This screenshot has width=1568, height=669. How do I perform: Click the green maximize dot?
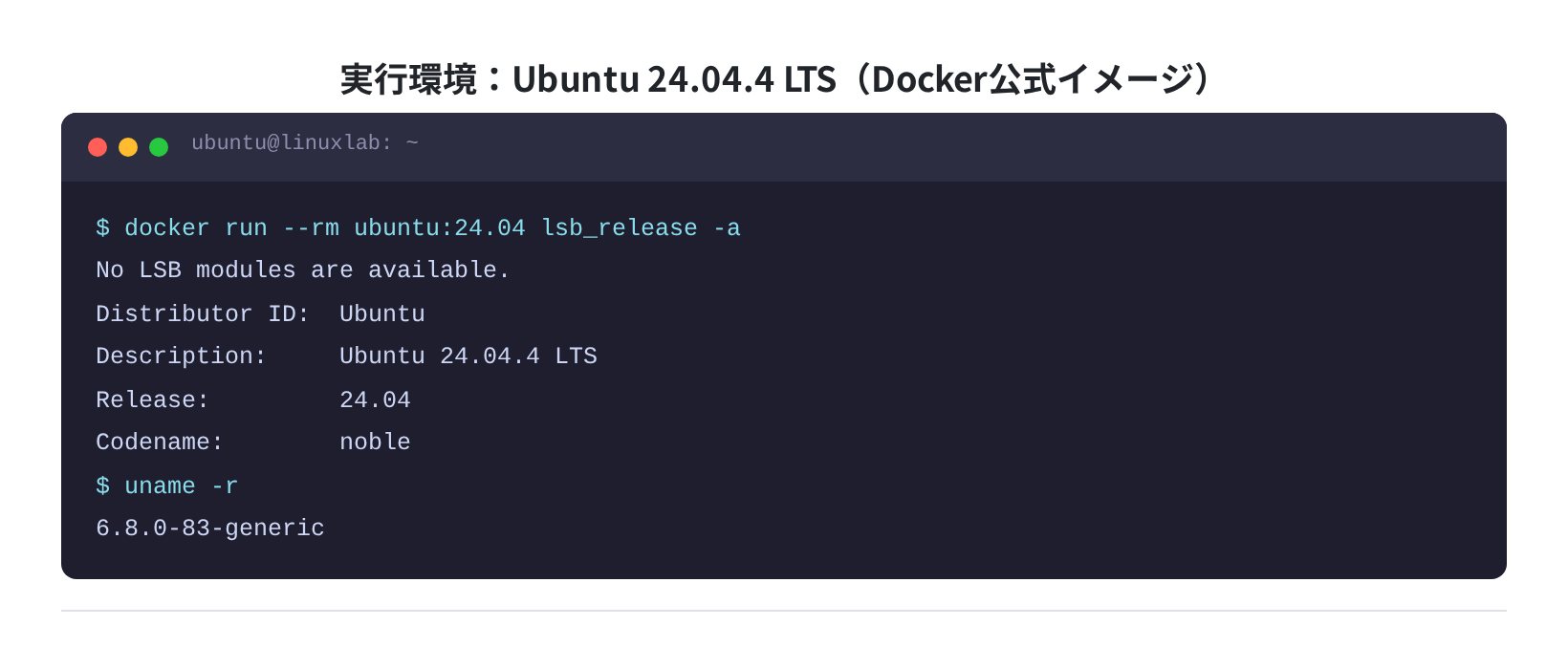(x=159, y=147)
